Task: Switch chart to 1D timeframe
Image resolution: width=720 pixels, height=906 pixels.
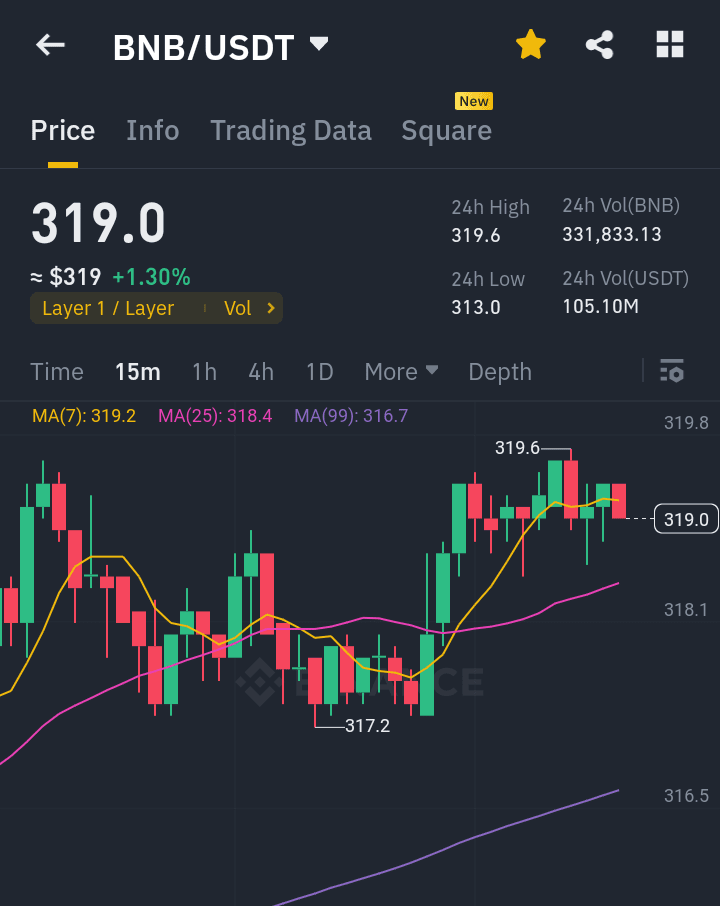Action: [320, 371]
